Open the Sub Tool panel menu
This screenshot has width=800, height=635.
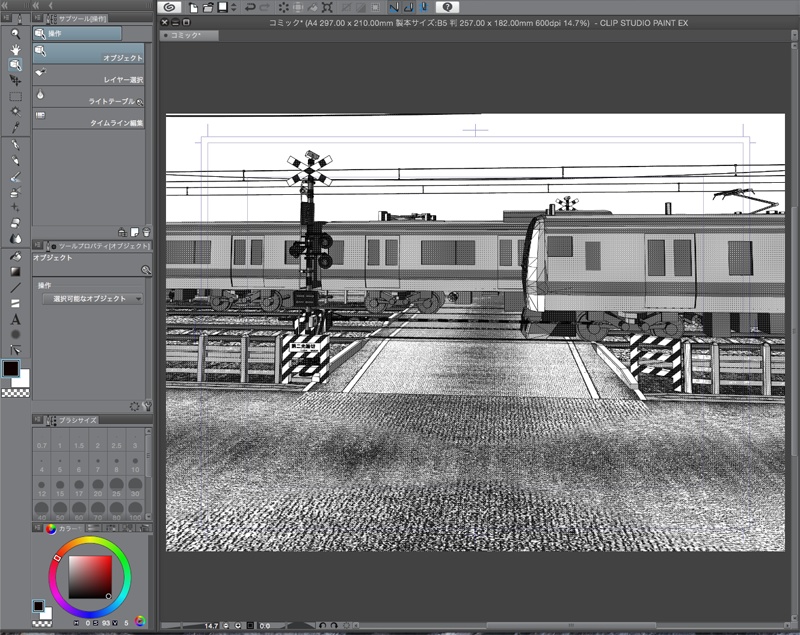click(37, 18)
